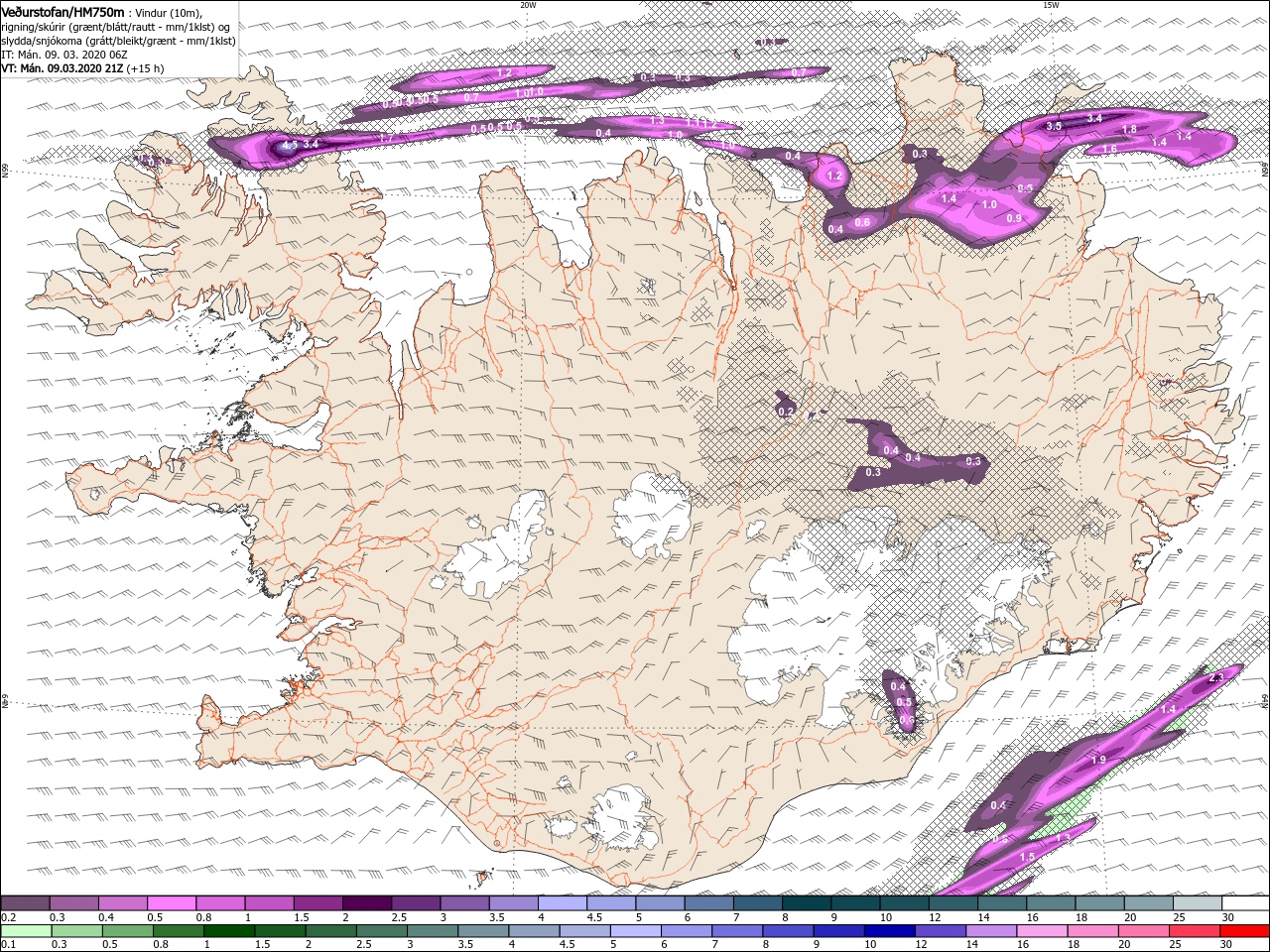The height and width of the screenshot is (952, 1270).
Task: Click the light pink bottom-legend swatch between 16 and 18
Action: (1042, 931)
